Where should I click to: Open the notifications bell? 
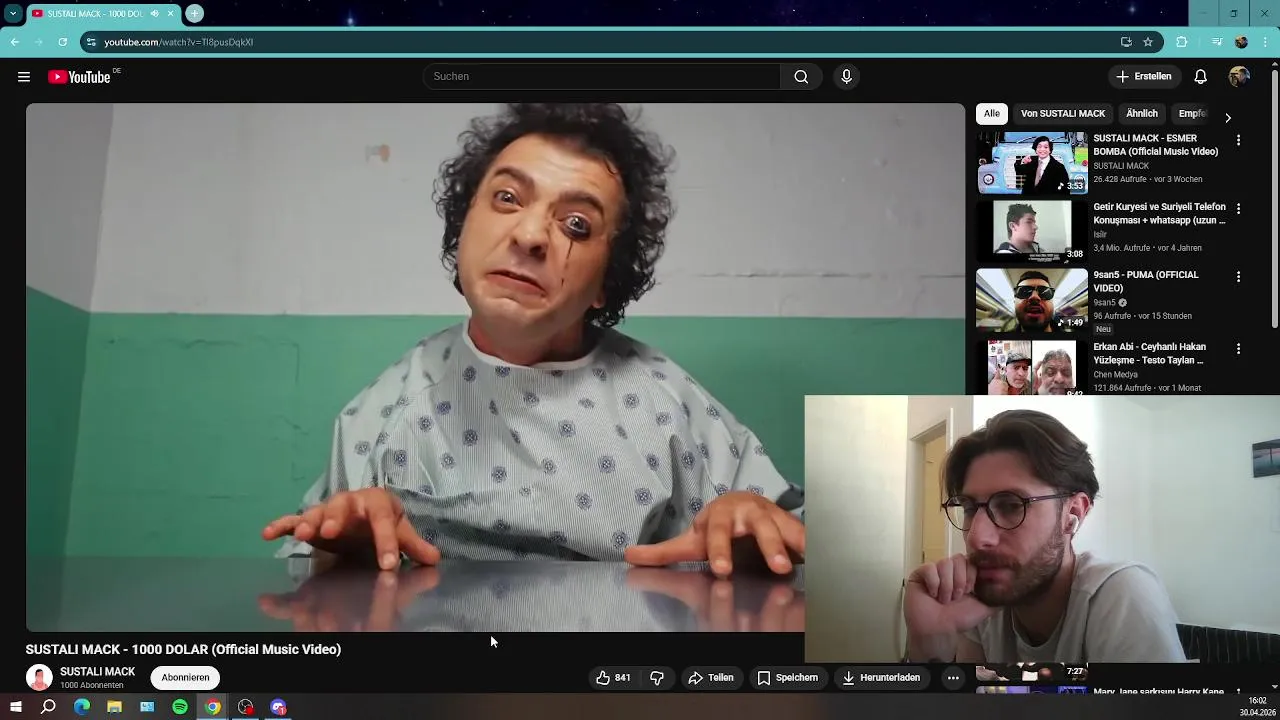point(1200,77)
